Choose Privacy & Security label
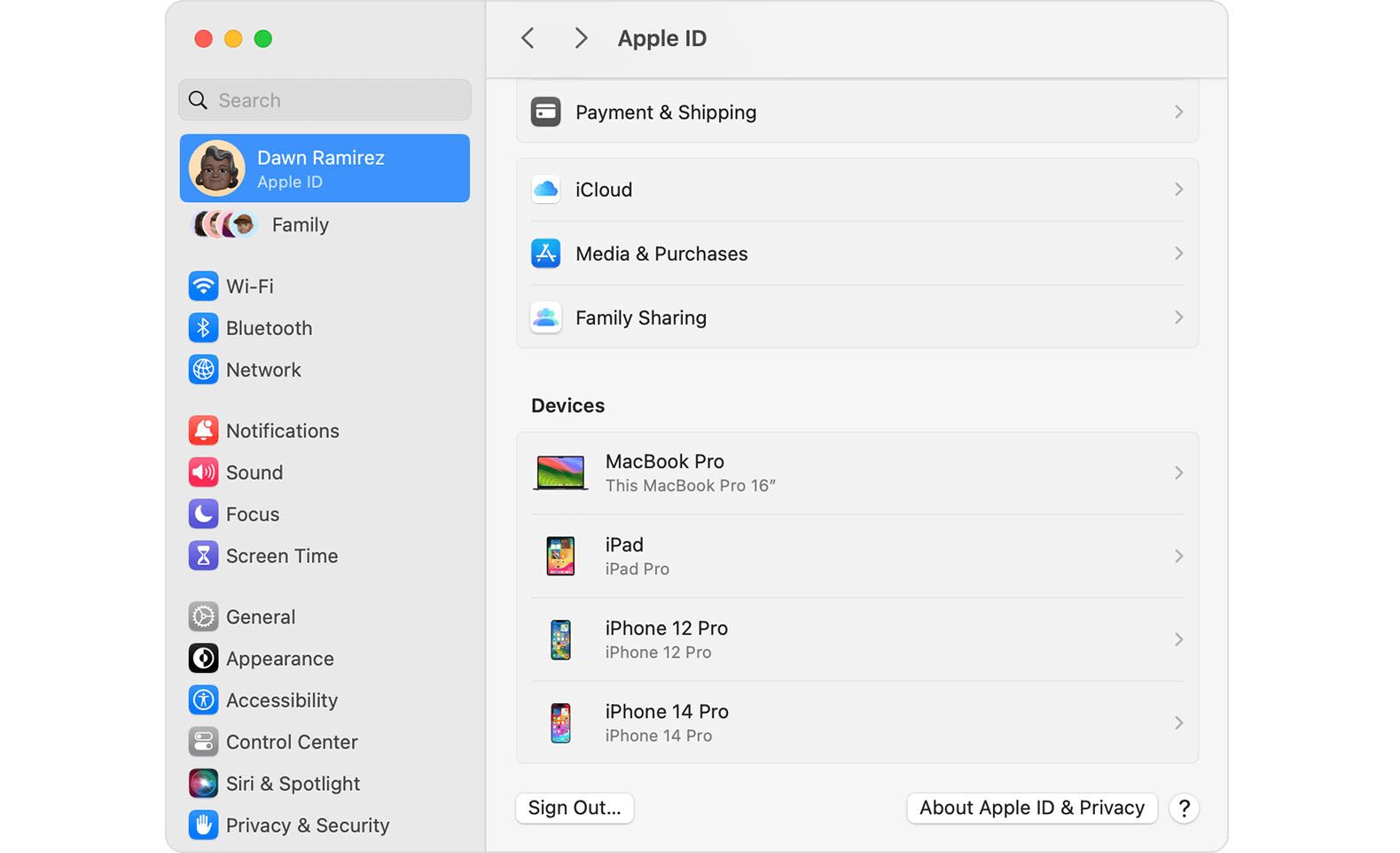This screenshot has width=1400, height=853. tap(308, 826)
